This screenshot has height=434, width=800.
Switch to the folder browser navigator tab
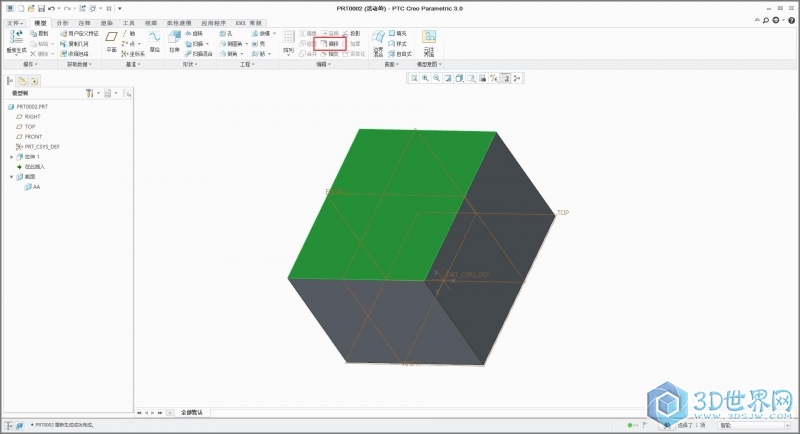point(22,81)
